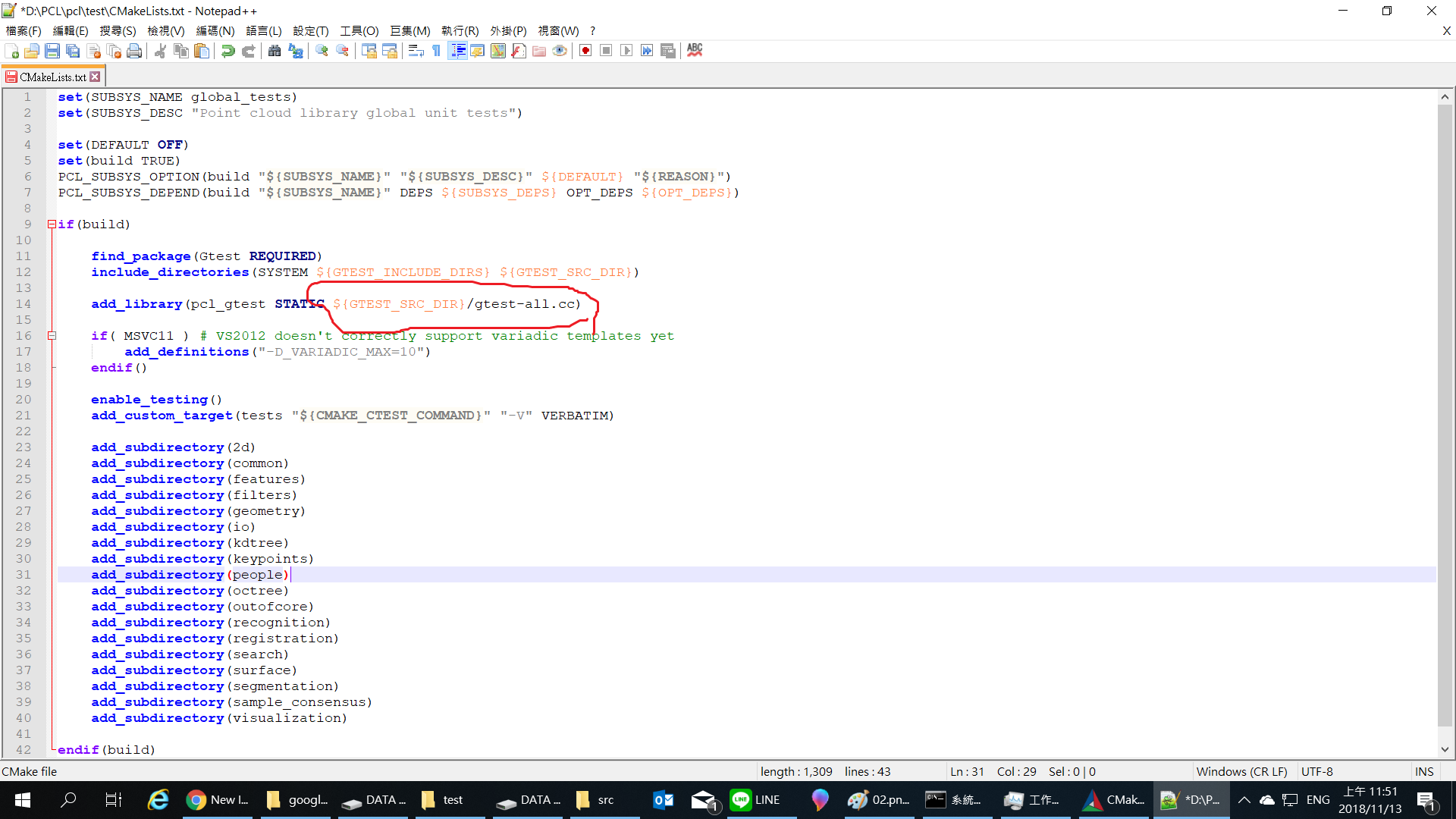Click the Windows (CR LF) status bar field

[x=1241, y=771]
